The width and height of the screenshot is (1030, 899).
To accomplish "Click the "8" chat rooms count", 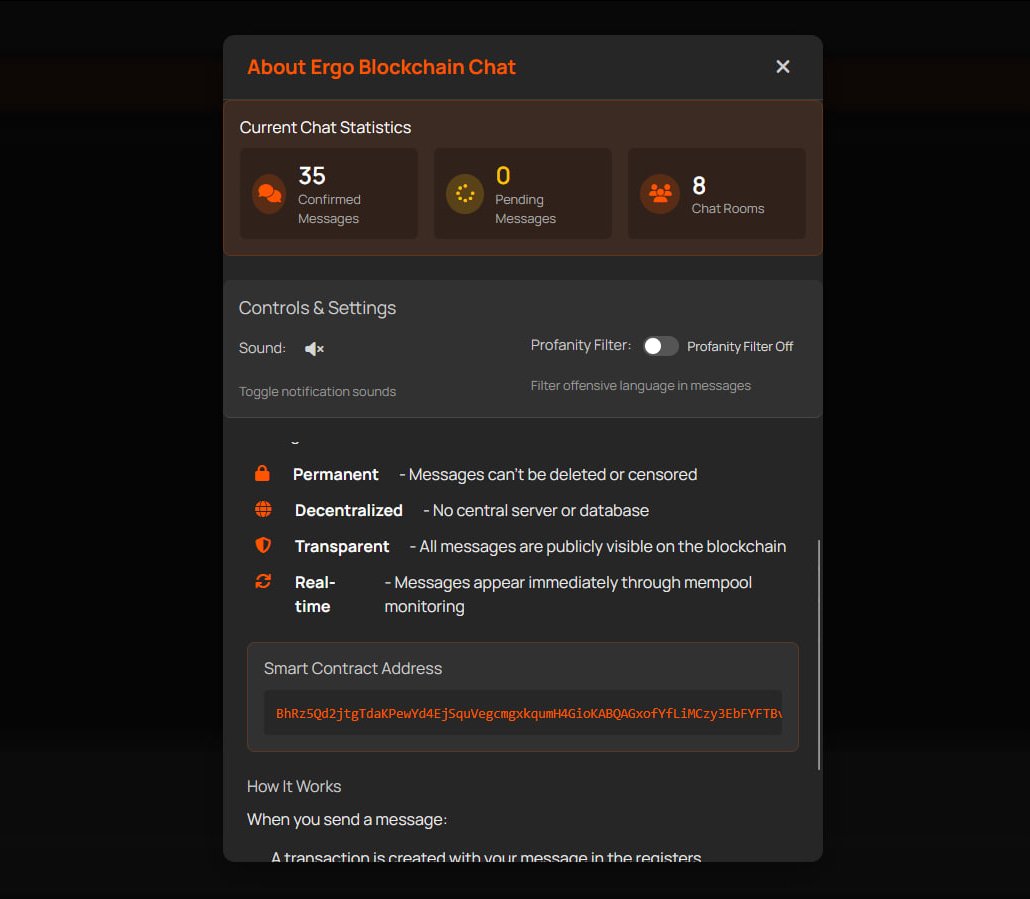I will 699,186.
